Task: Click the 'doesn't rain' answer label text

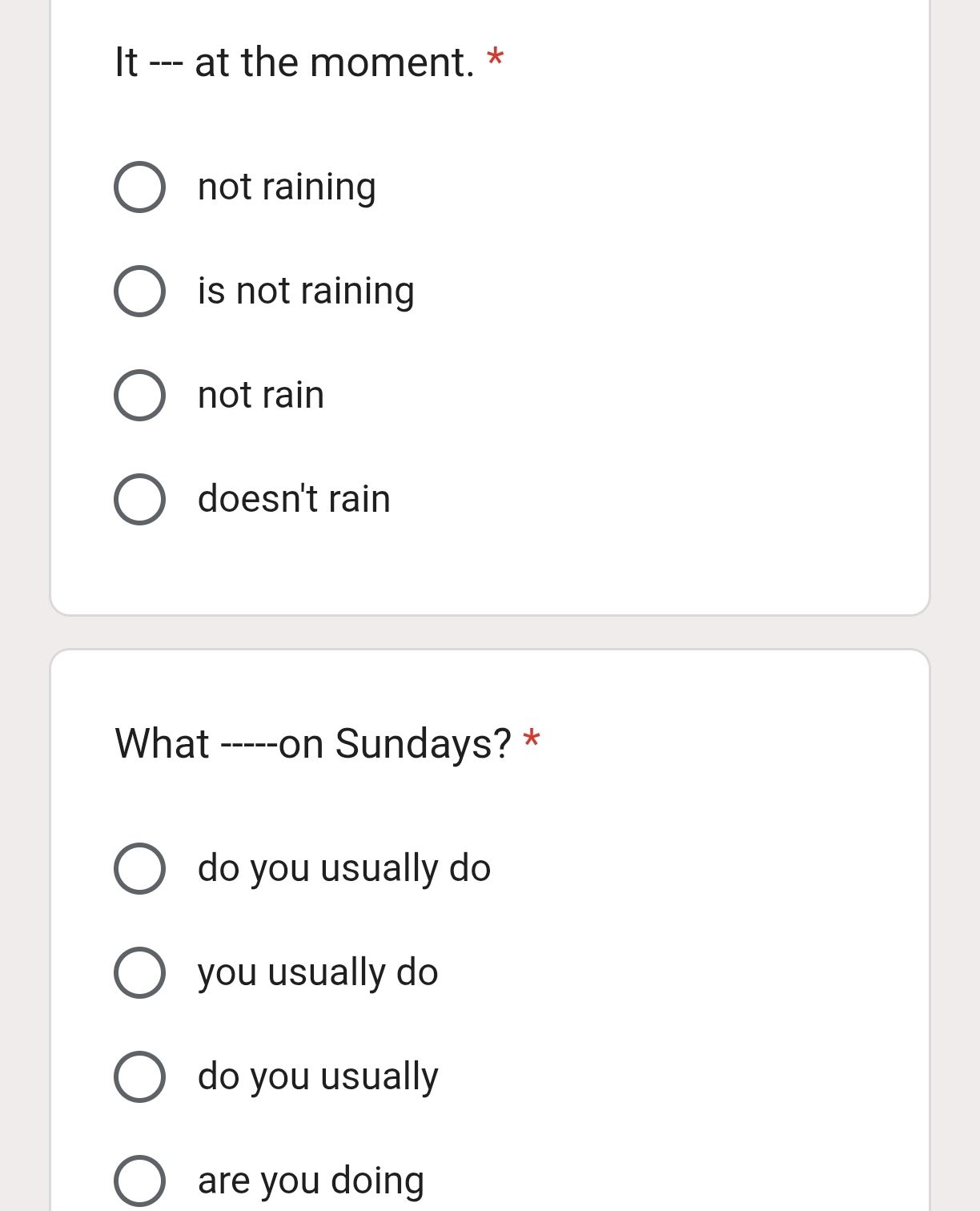Action: (294, 498)
